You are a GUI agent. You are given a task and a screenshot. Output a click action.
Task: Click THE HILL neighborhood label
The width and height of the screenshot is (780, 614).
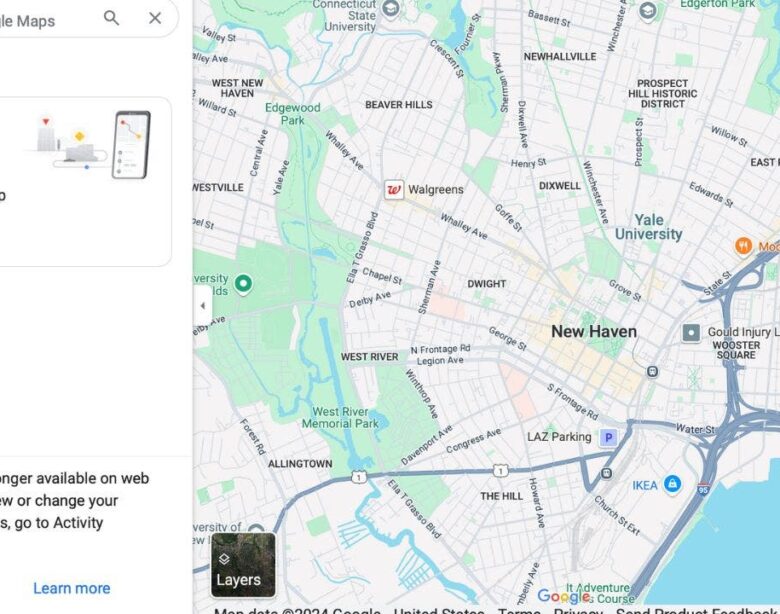click(x=501, y=497)
